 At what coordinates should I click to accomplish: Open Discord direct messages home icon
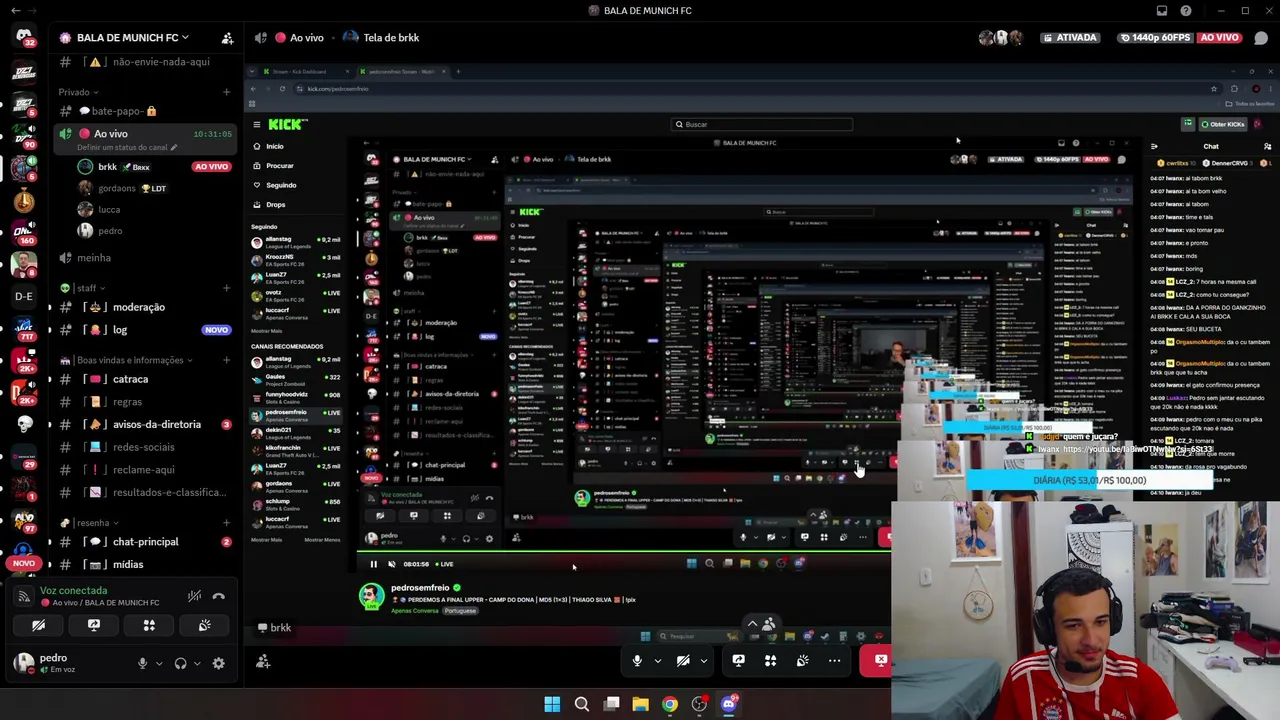tap(24, 36)
